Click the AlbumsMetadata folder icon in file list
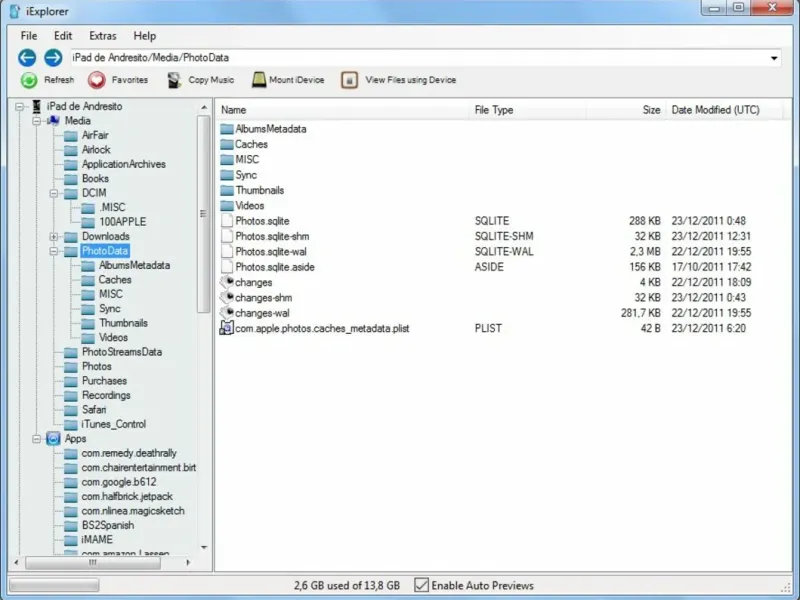 [227, 129]
